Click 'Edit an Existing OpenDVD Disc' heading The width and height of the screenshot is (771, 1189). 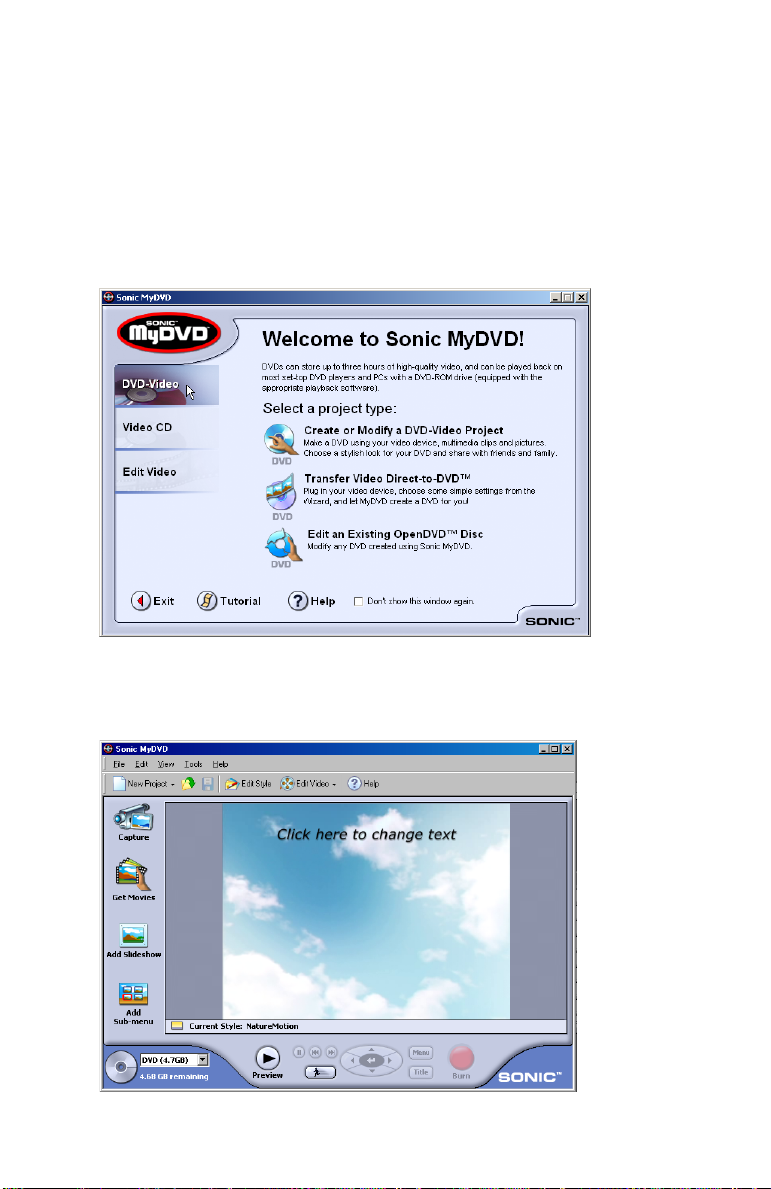pyautogui.click(x=395, y=534)
